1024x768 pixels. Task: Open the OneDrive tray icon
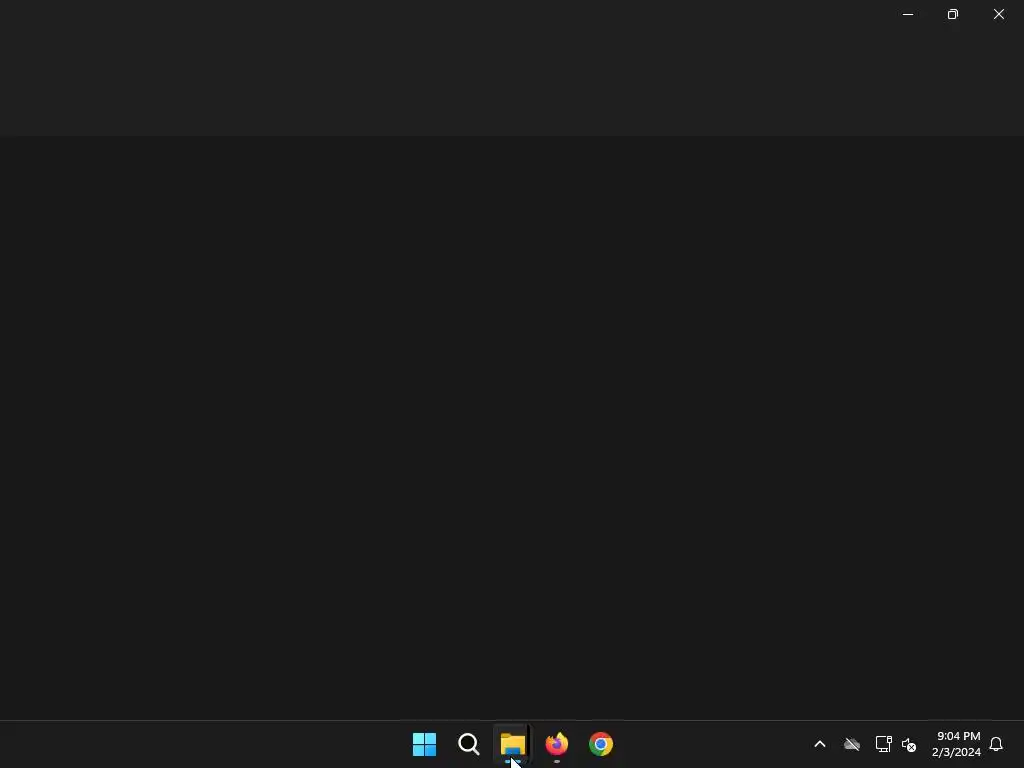(x=852, y=744)
